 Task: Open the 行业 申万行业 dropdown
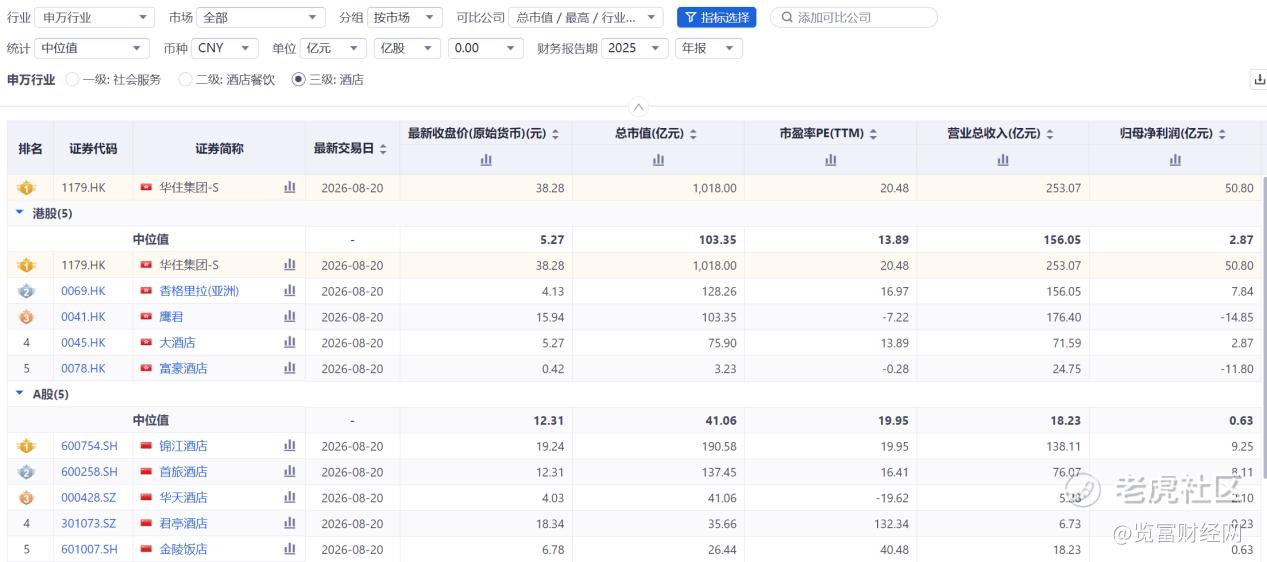[95, 18]
